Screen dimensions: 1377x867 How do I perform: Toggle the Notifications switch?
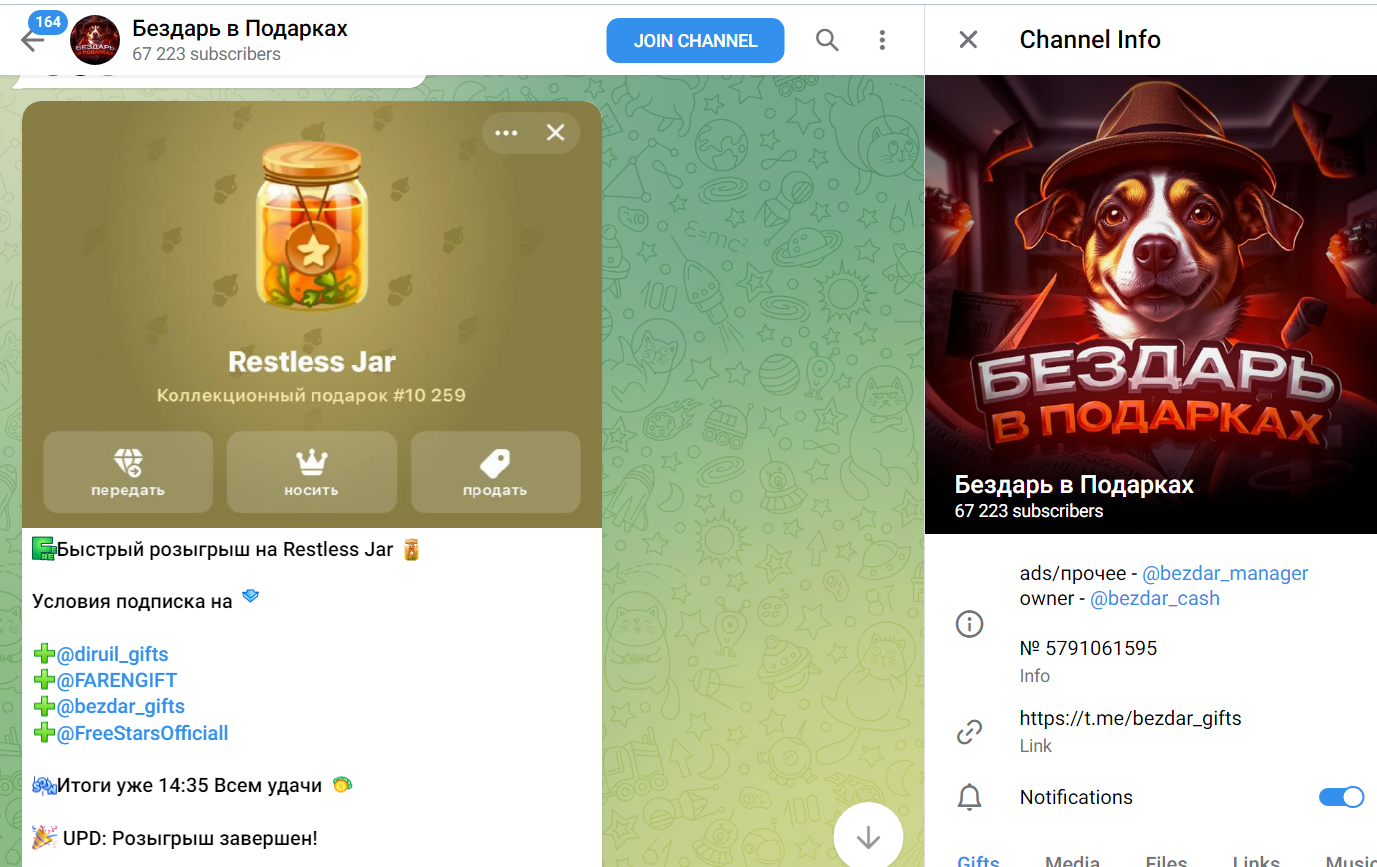coord(1341,797)
